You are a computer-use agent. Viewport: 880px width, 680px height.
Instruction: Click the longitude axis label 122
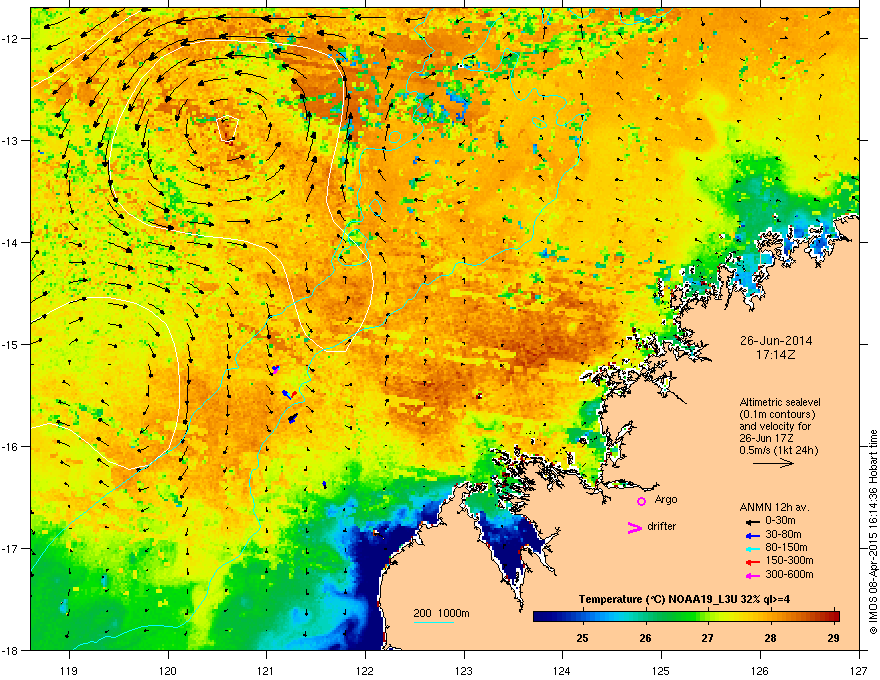(365, 670)
